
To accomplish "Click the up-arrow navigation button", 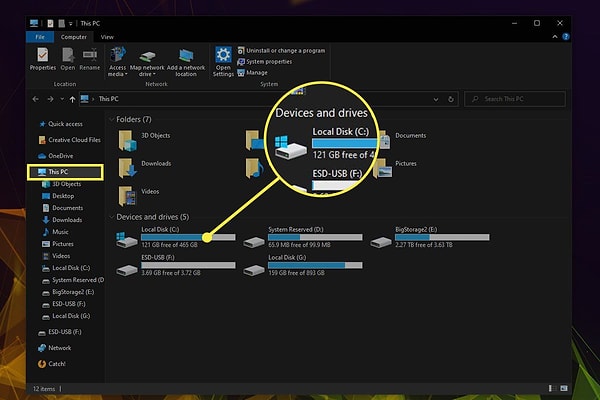I will click(x=72, y=99).
